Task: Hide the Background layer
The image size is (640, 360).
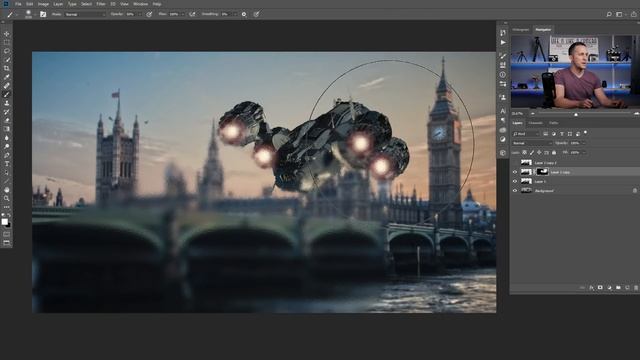Action: (515, 191)
